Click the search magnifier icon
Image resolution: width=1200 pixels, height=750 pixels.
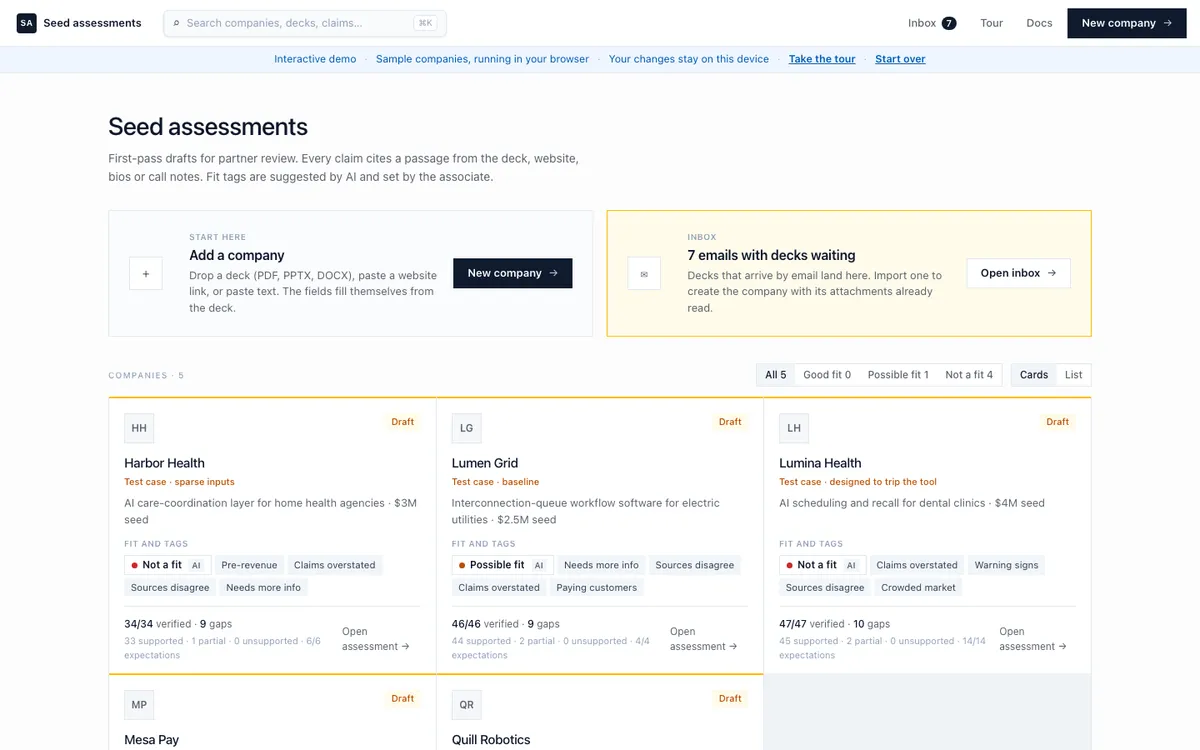tap(176, 23)
